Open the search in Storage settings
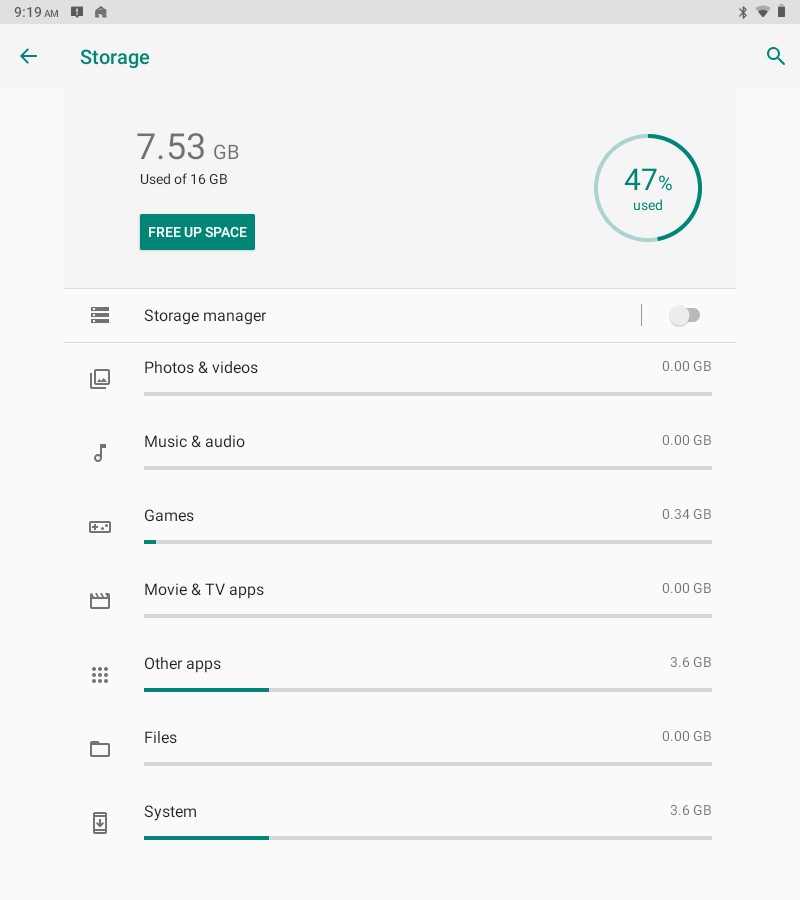The height and width of the screenshot is (900, 800). point(776,57)
